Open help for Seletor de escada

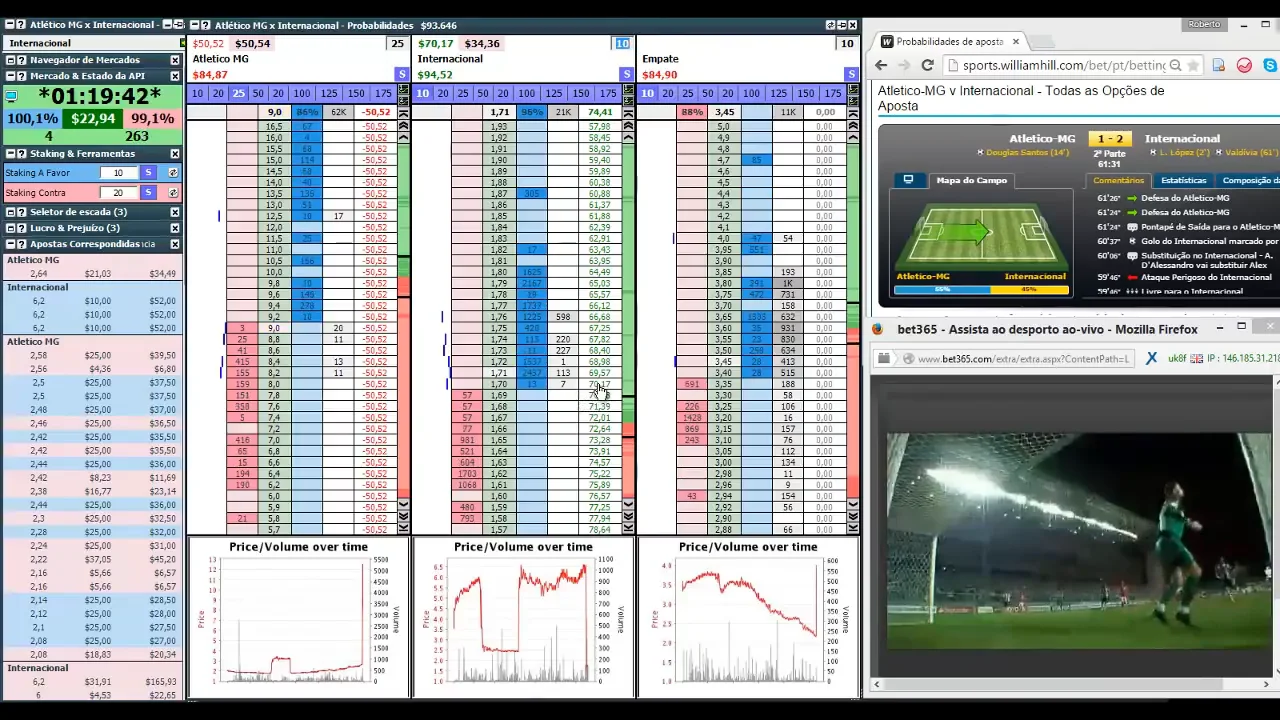pyautogui.click(x=21, y=212)
